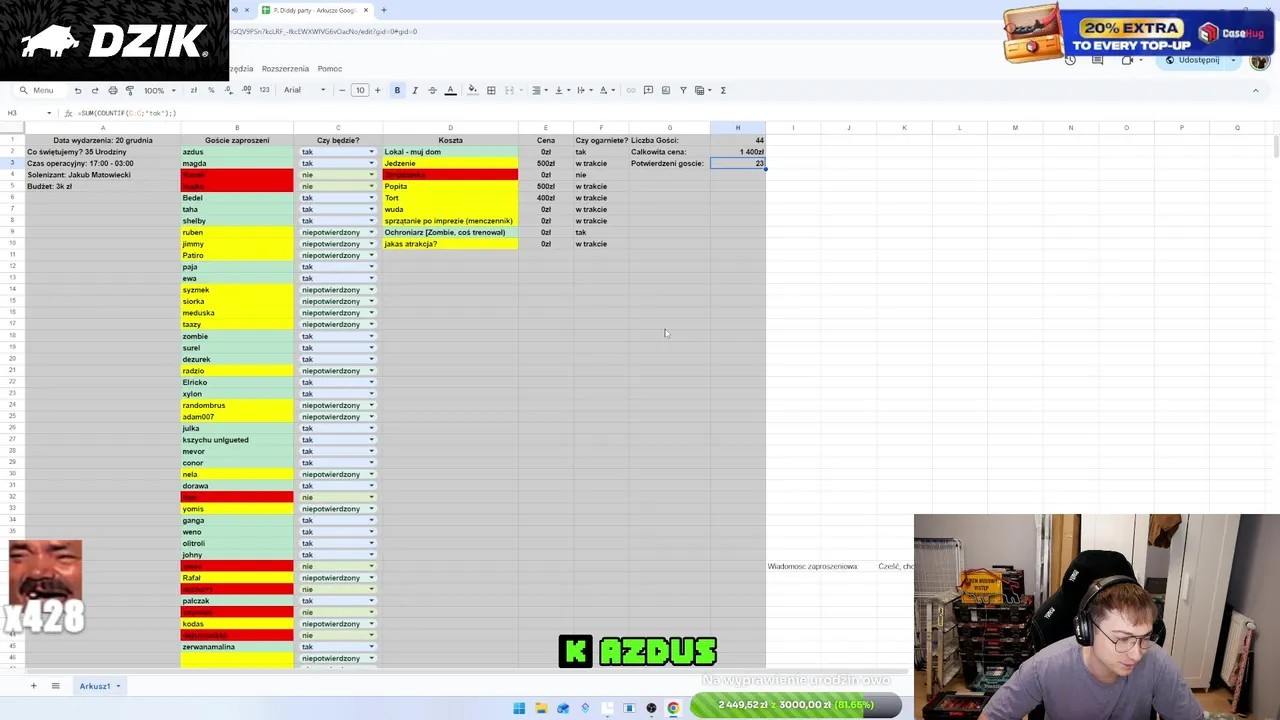Image resolution: width=1280 pixels, height=720 pixels.
Task: Open the text color picker
Action: pos(450,90)
